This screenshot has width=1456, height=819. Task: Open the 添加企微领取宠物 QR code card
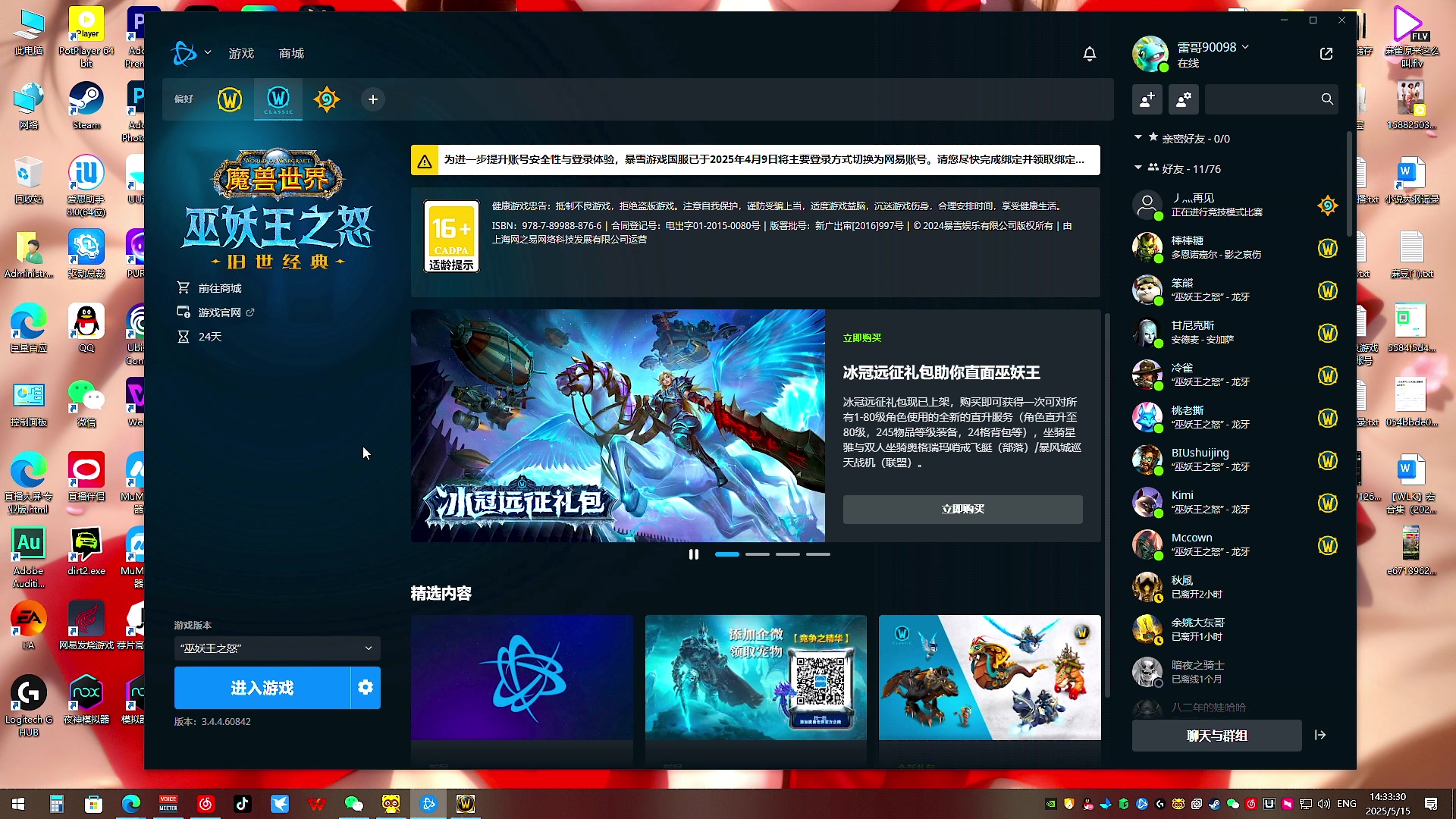pyautogui.click(x=755, y=677)
